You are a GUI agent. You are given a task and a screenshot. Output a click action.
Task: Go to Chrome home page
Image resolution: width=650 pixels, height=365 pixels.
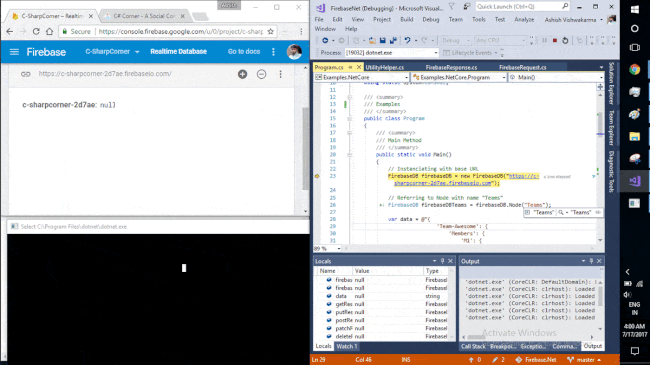tap(49, 32)
